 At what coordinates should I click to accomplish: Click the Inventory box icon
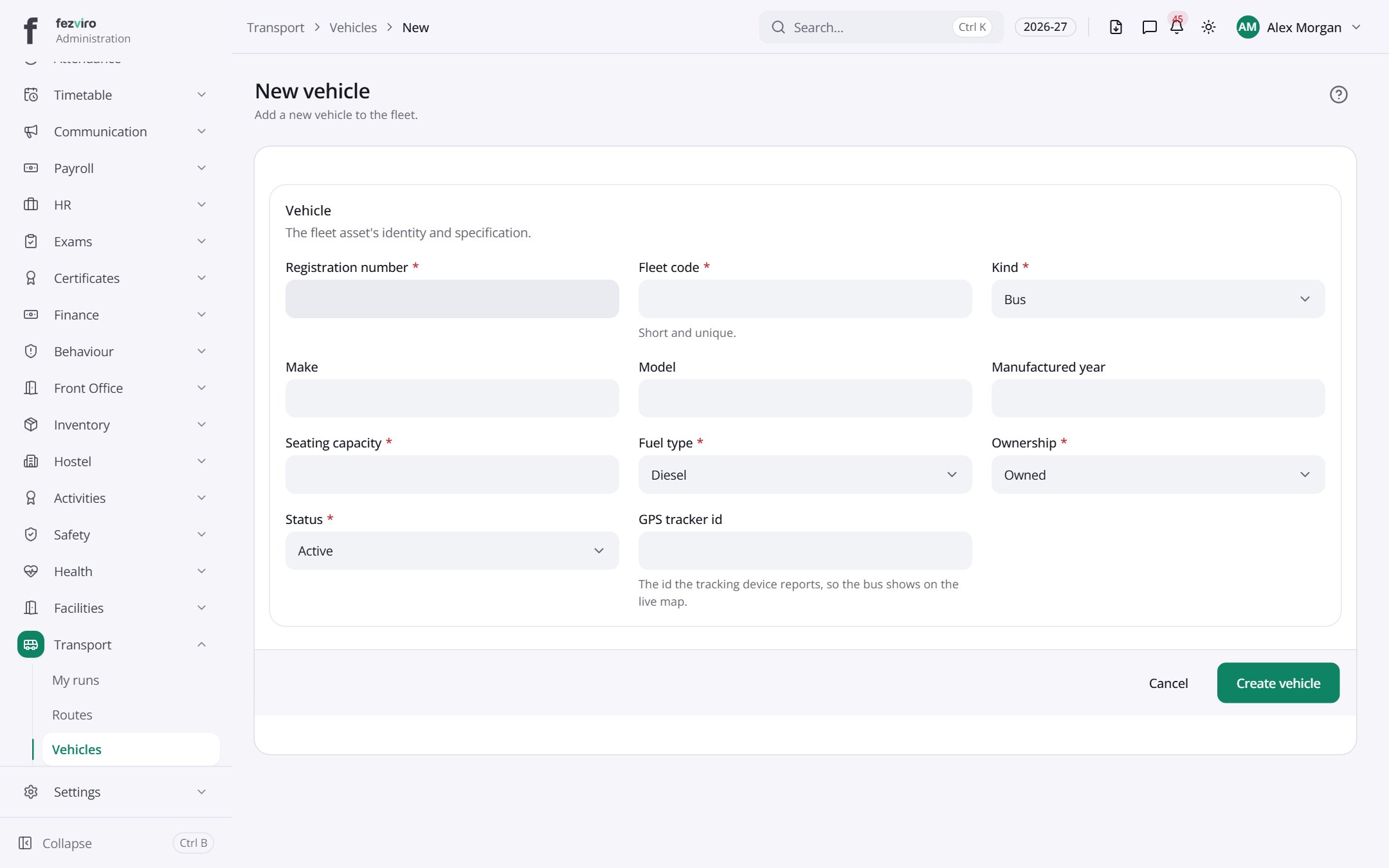pyautogui.click(x=31, y=424)
